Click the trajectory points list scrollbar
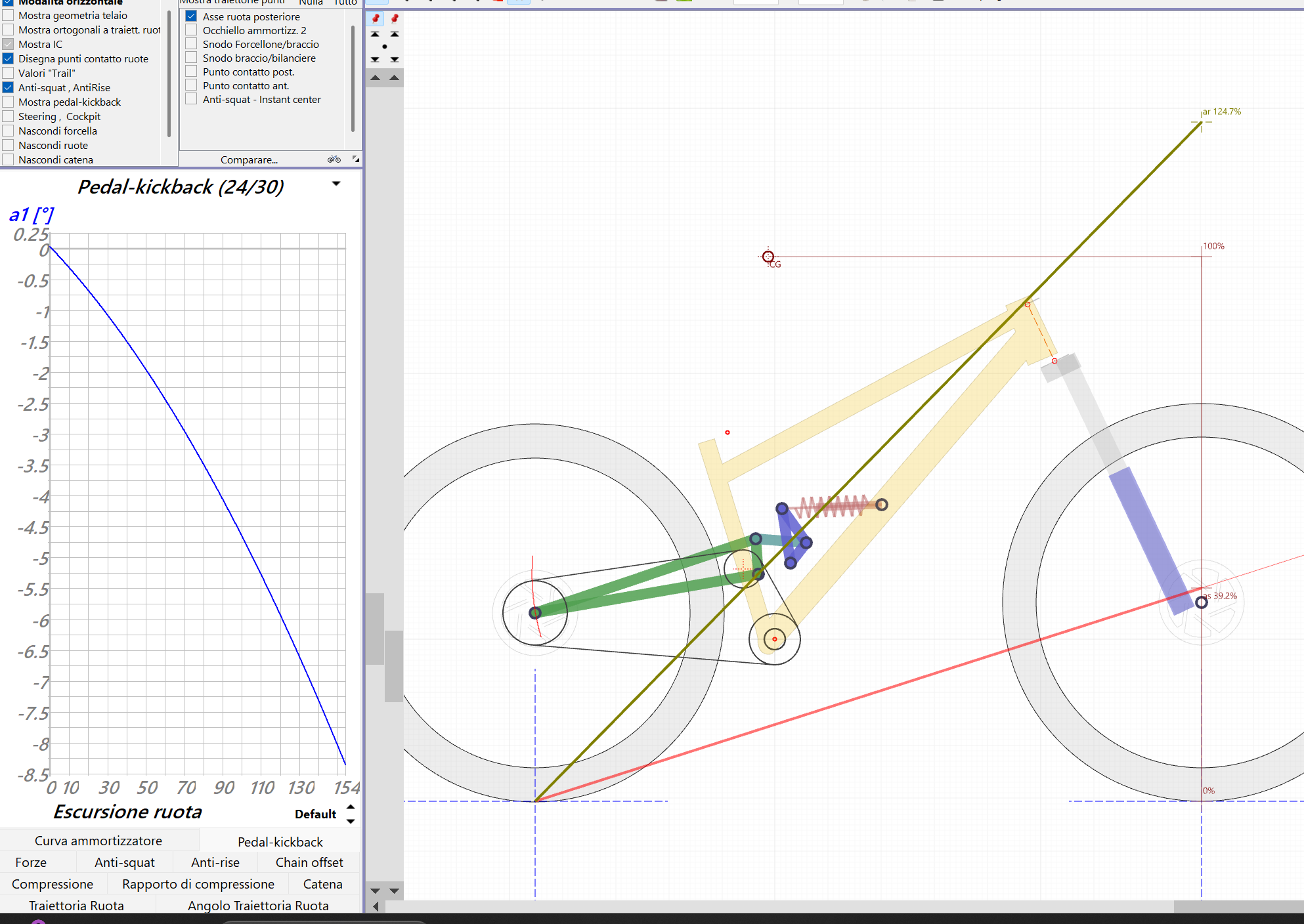 (353, 79)
